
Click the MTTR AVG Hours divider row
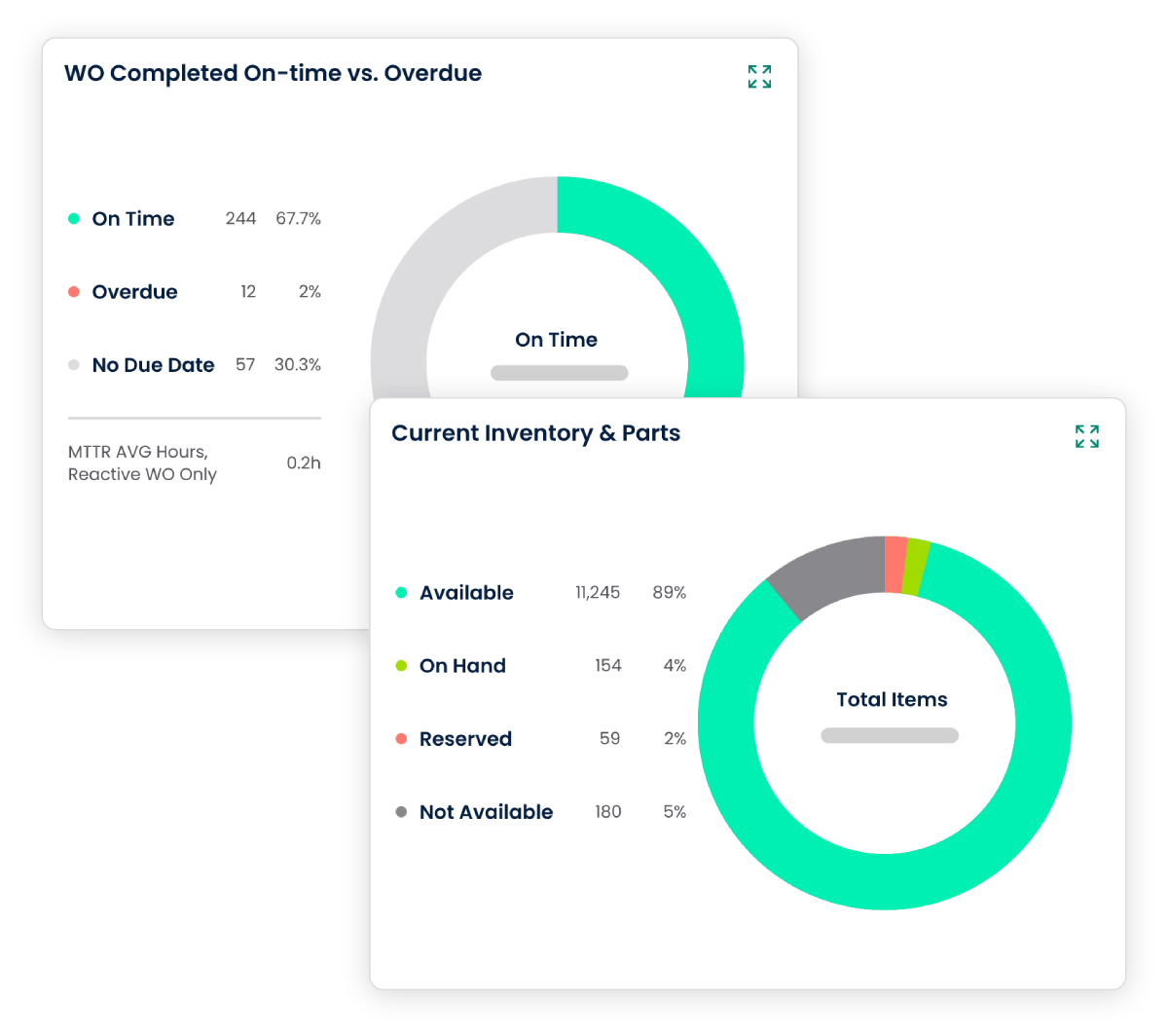pos(194,462)
